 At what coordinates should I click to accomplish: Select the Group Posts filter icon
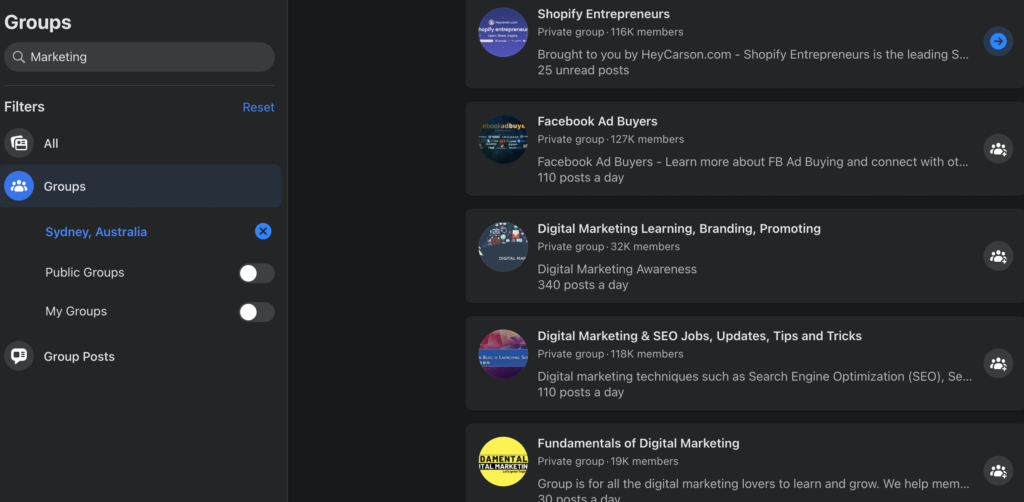click(x=19, y=356)
